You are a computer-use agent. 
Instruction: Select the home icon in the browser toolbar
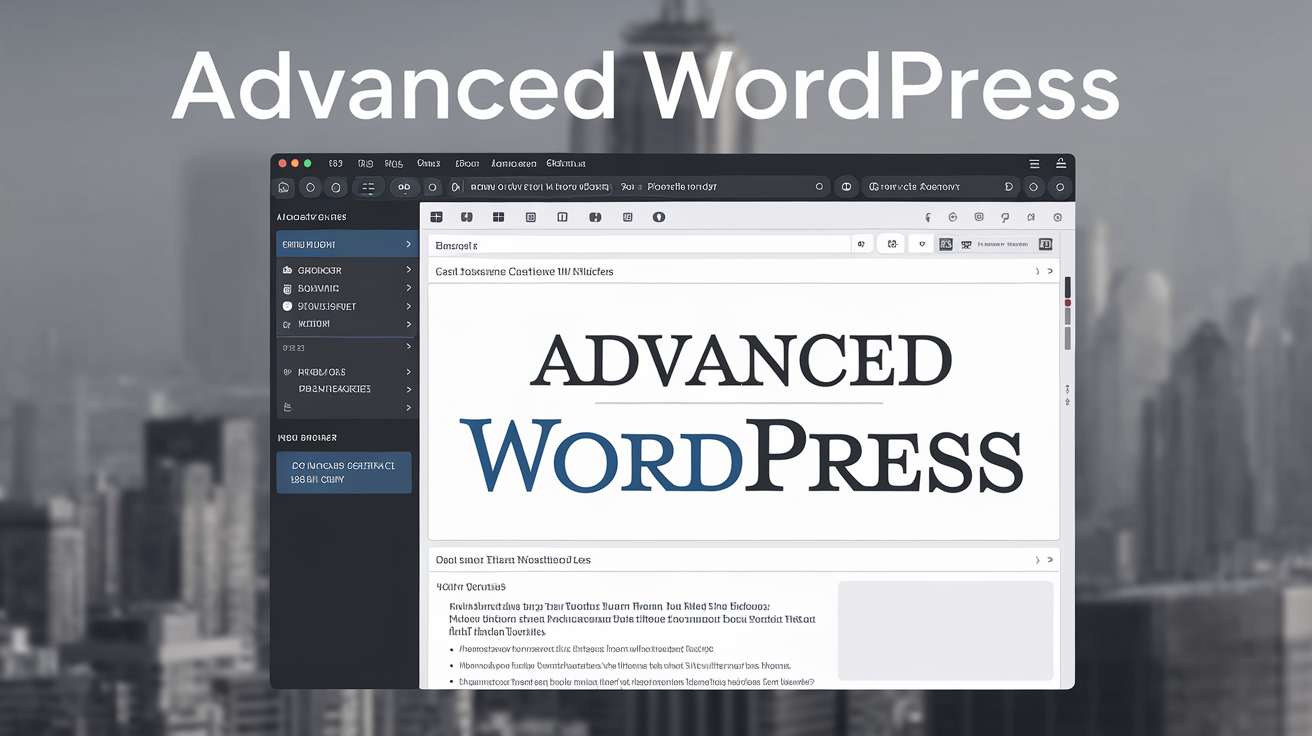point(283,186)
